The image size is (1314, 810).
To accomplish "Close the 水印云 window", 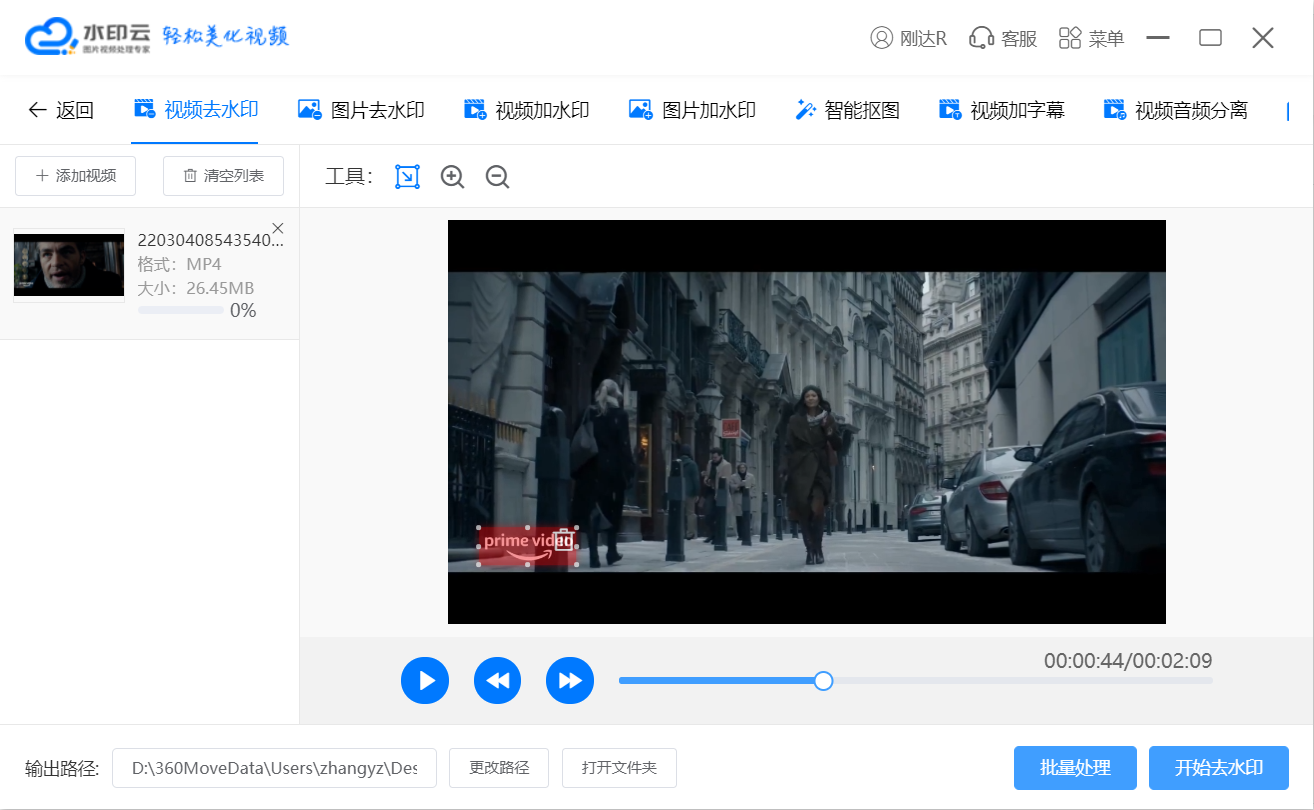I will (1263, 38).
